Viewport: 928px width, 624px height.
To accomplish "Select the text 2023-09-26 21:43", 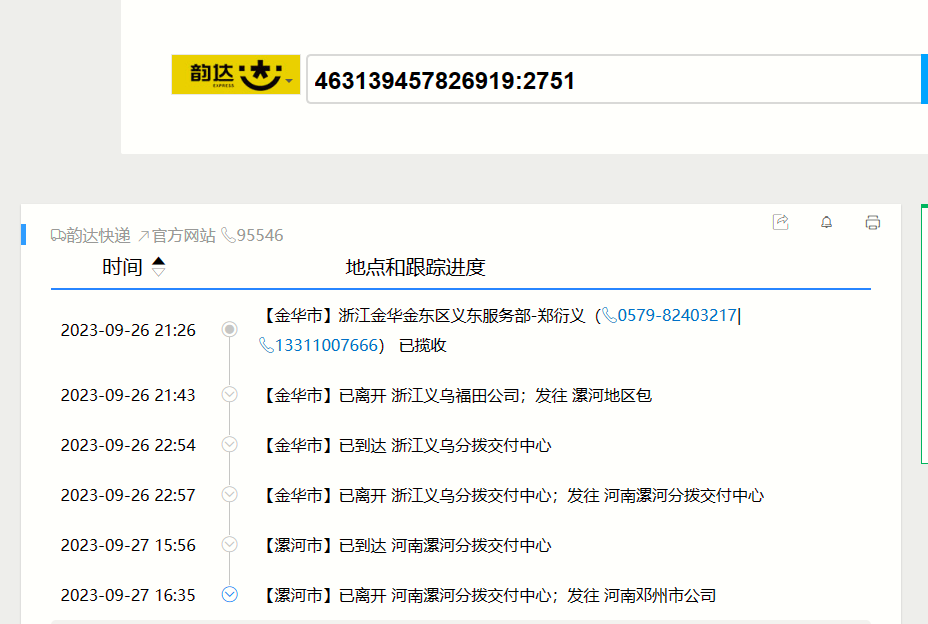I will [128, 395].
